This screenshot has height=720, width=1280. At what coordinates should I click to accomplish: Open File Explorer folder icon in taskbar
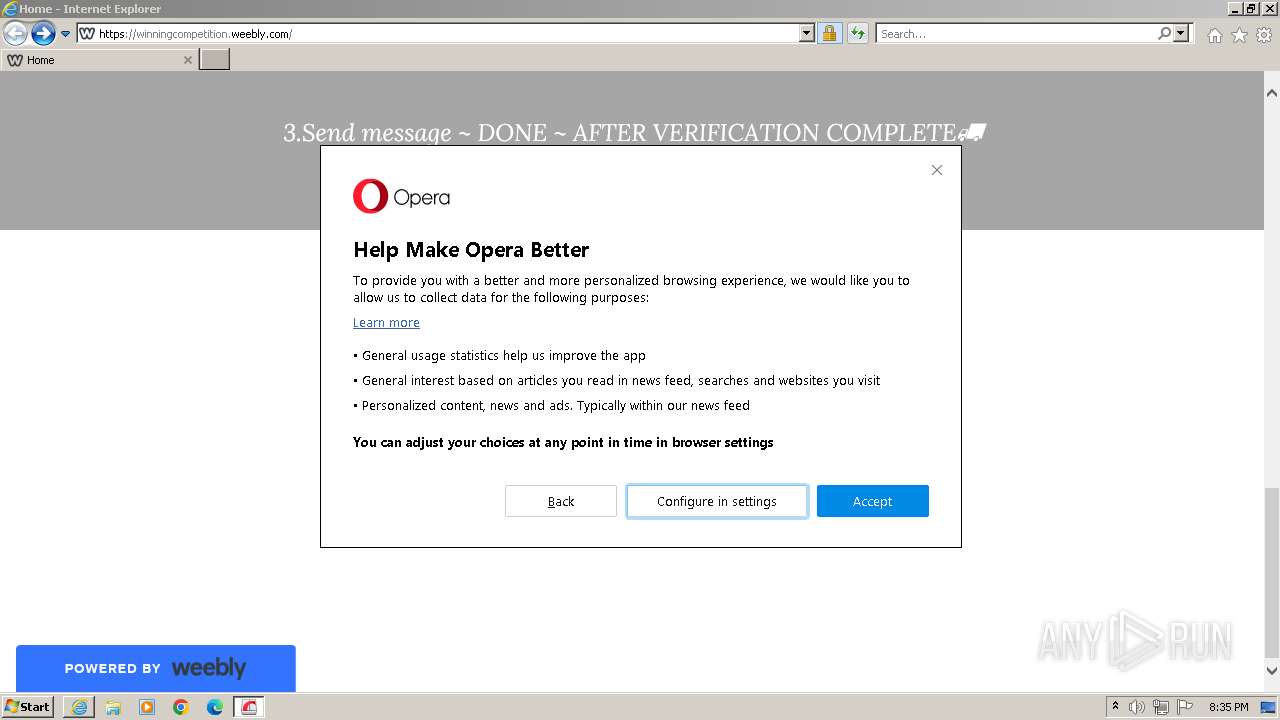tap(113, 707)
